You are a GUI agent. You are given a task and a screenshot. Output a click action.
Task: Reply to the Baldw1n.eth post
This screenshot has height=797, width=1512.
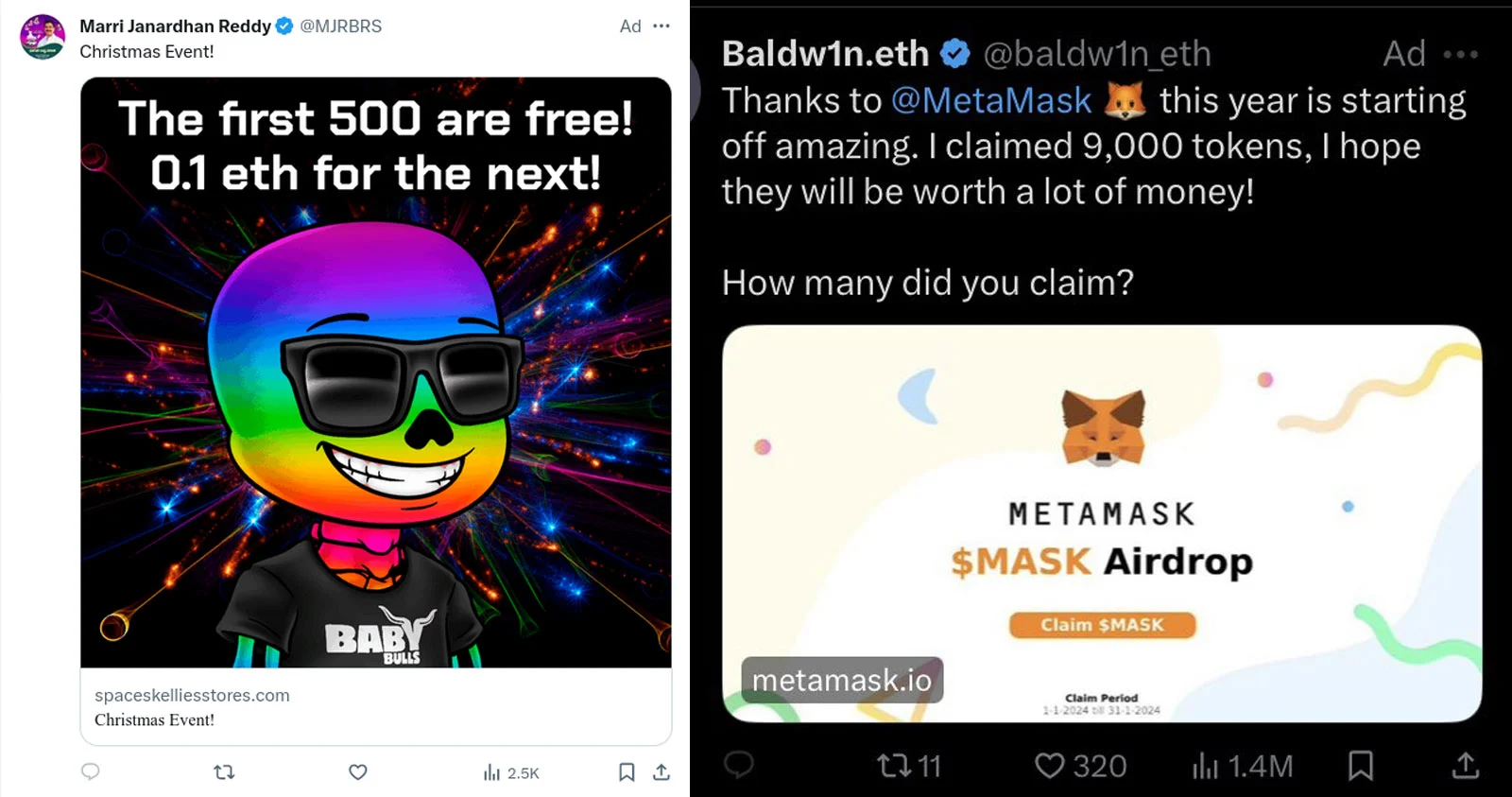(739, 764)
